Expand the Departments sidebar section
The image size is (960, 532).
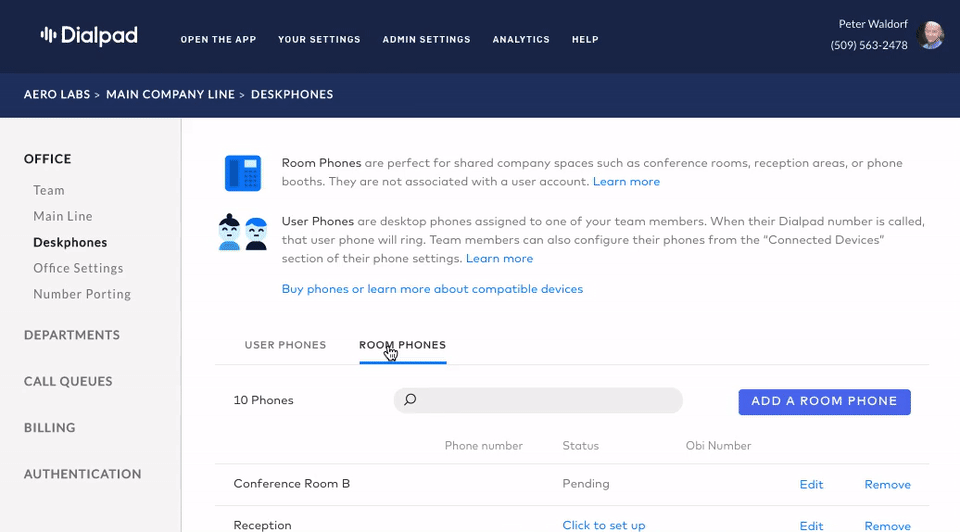click(x=72, y=335)
